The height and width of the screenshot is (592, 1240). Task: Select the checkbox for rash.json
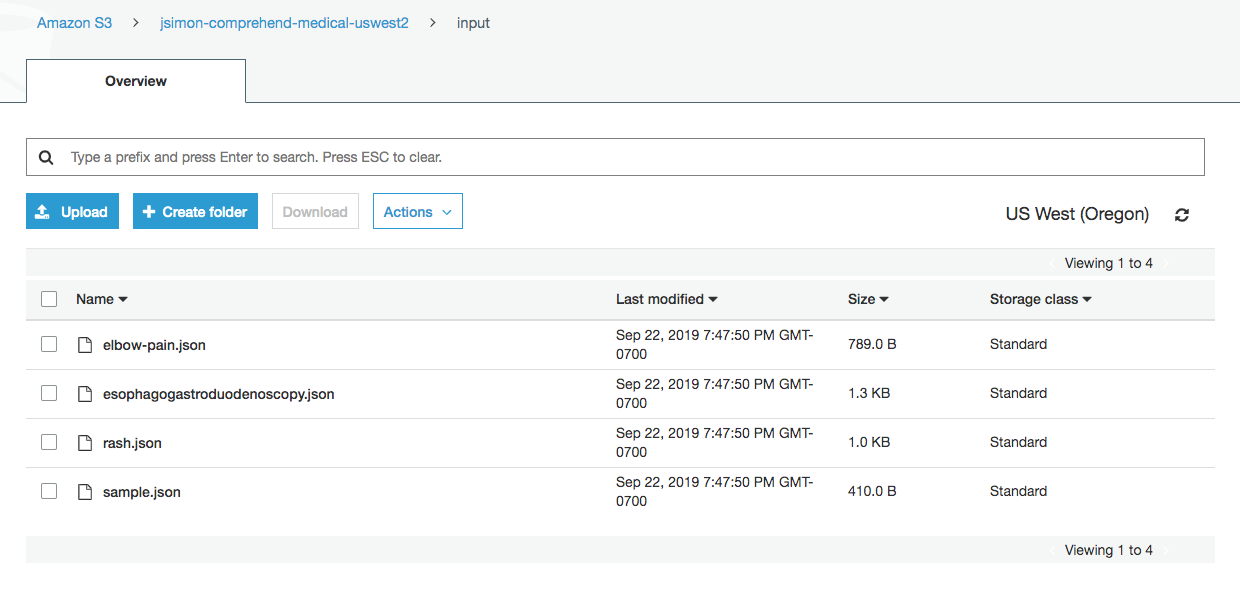click(x=49, y=442)
